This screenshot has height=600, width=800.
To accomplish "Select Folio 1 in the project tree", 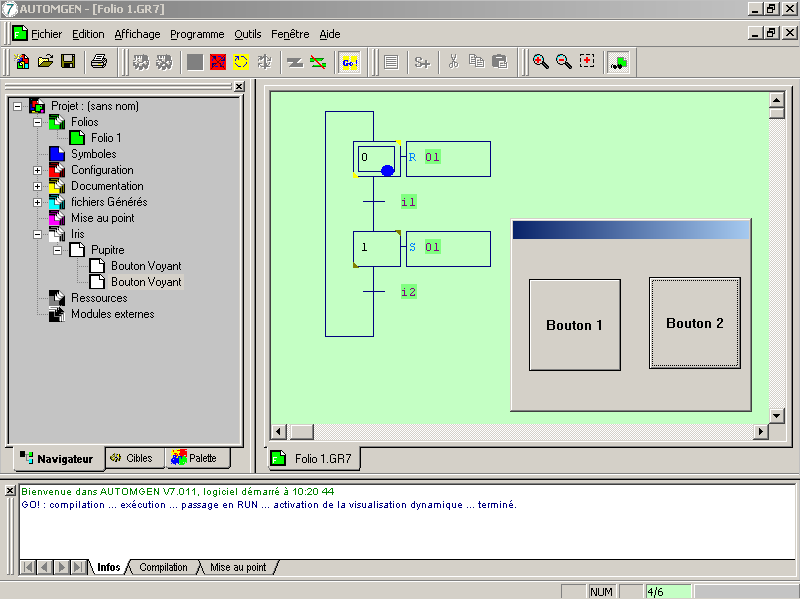I will click(106, 138).
